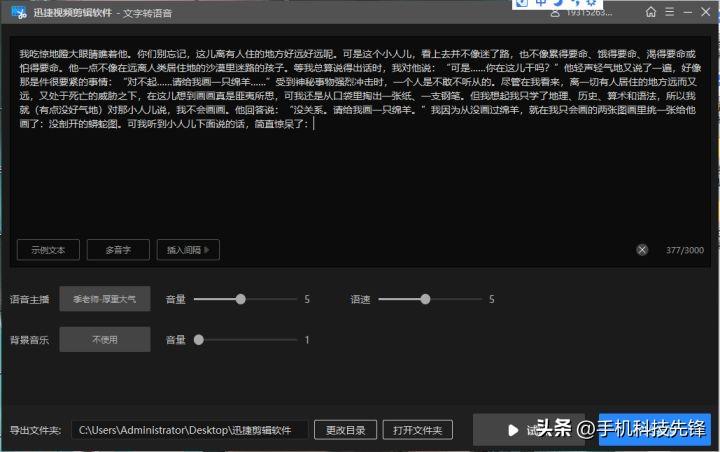Click the home icon in title bar
The width and height of the screenshot is (720, 452).
652,13
